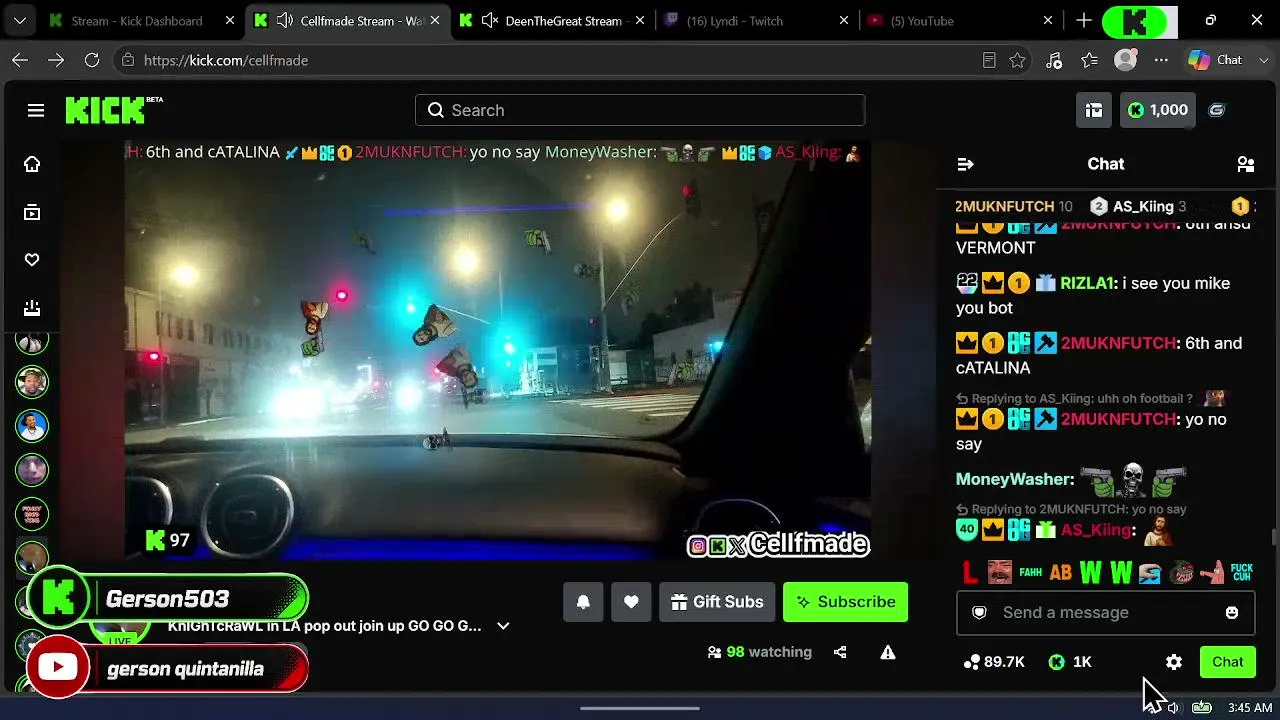Favorite this page with the star icon
This screenshot has height=720, width=1280.
pos(1017,60)
